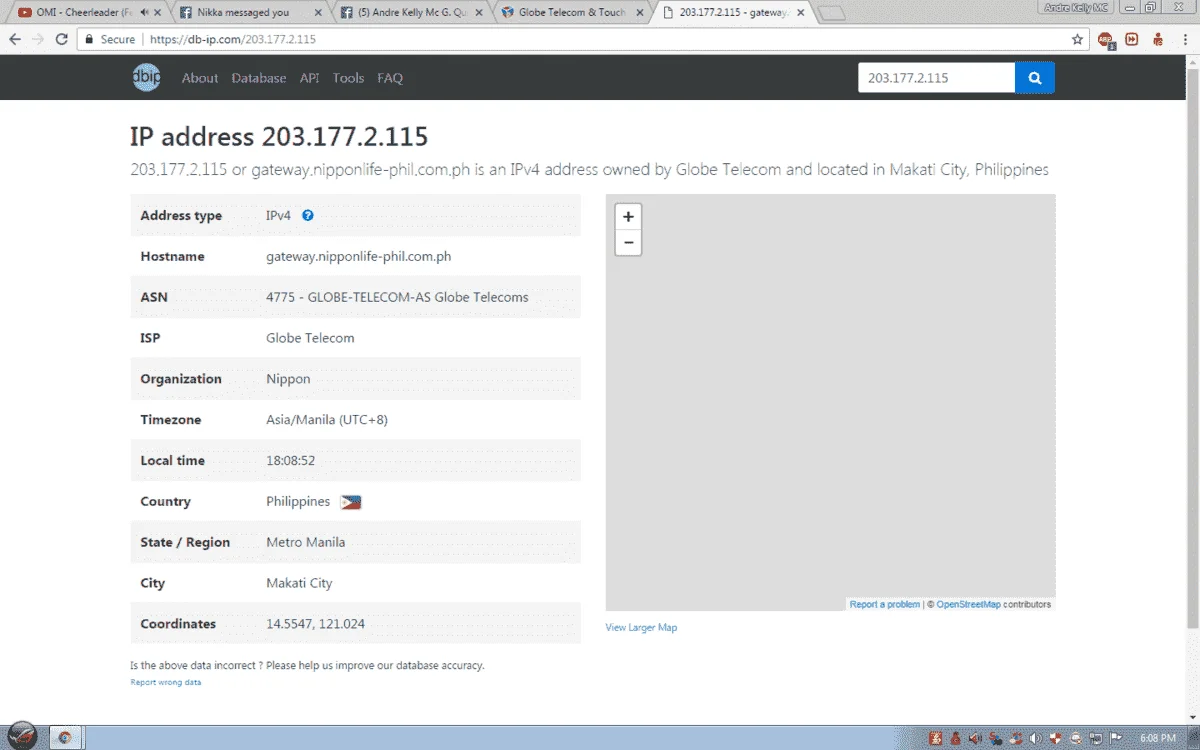
Task: Select the ASN value 4775 GLOBE-TELECOM-AS
Action: [397, 297]
